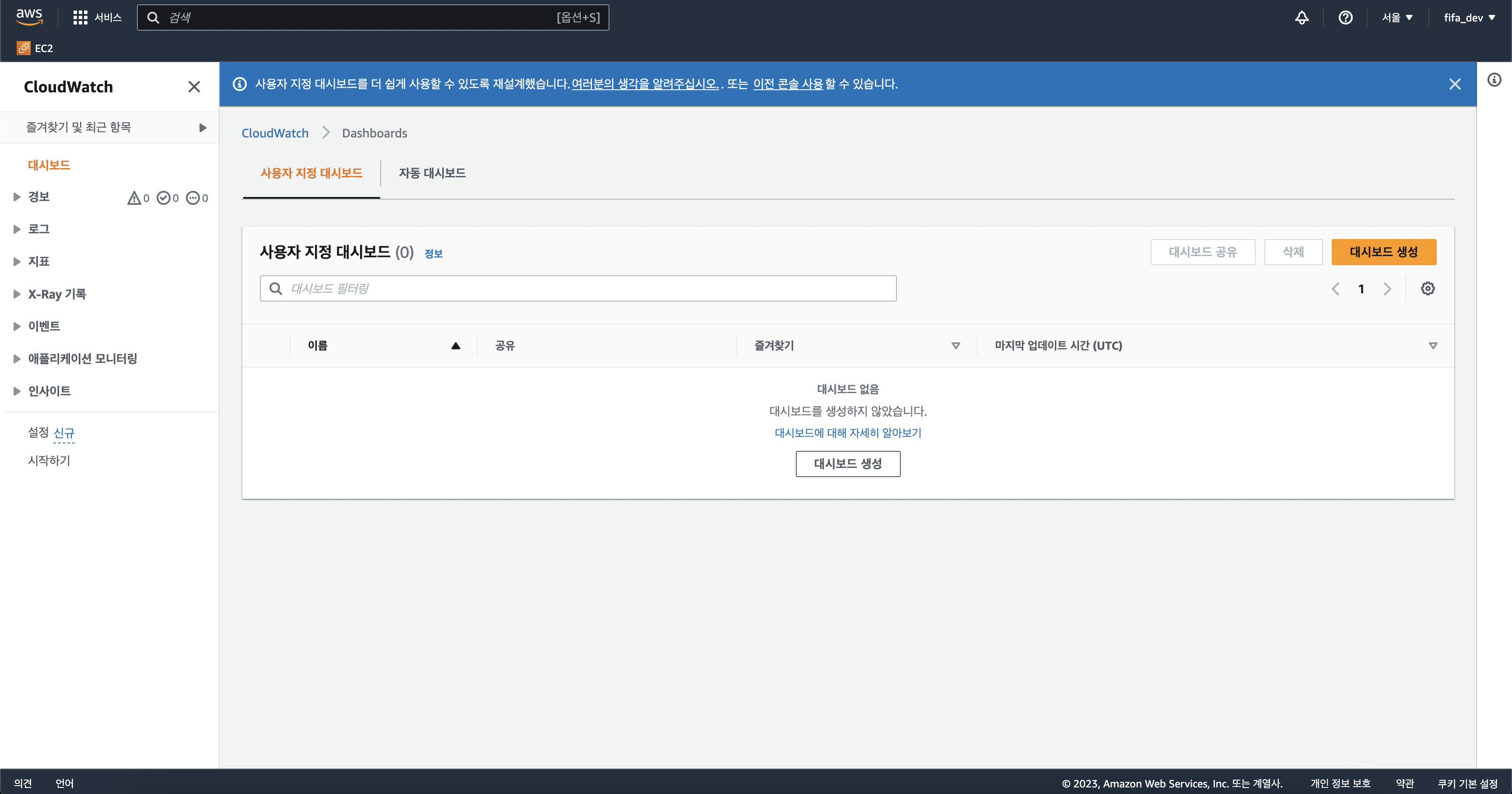Toggle sort on last update time column

click(1433, 346)
